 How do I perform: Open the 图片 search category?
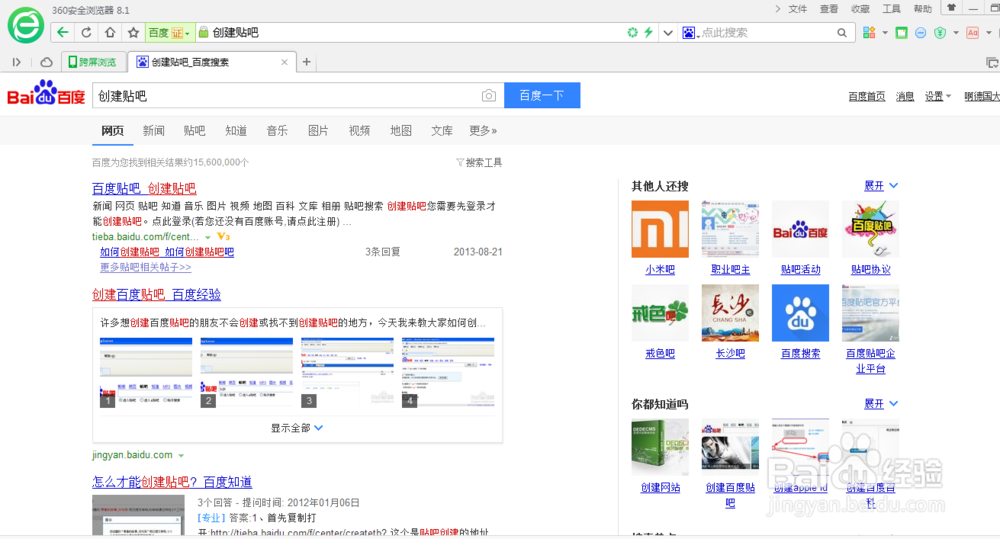click(x=318, y=131)
